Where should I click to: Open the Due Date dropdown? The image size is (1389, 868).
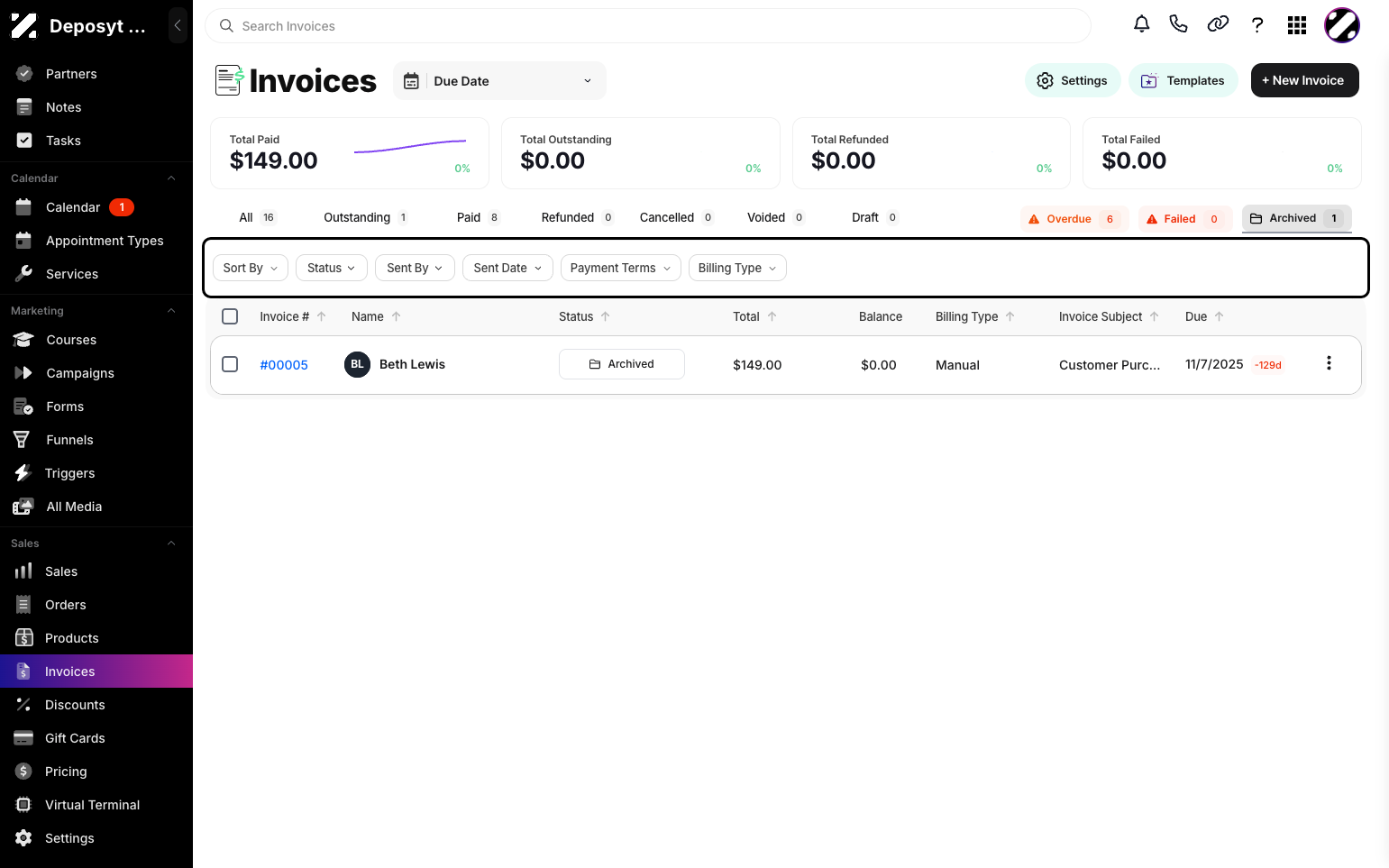coord(499,81)
